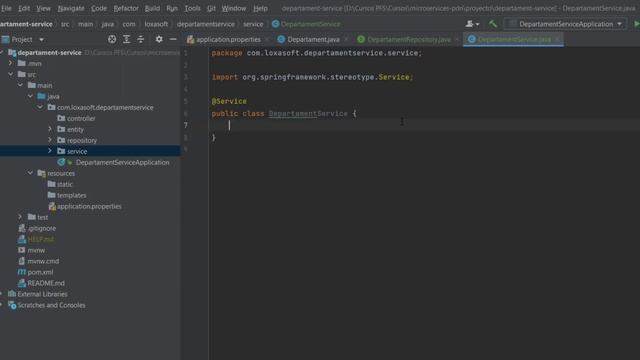Expand the .mvn folder
Image resolution: width=640 pixels, height=360 pixels.
11,63
